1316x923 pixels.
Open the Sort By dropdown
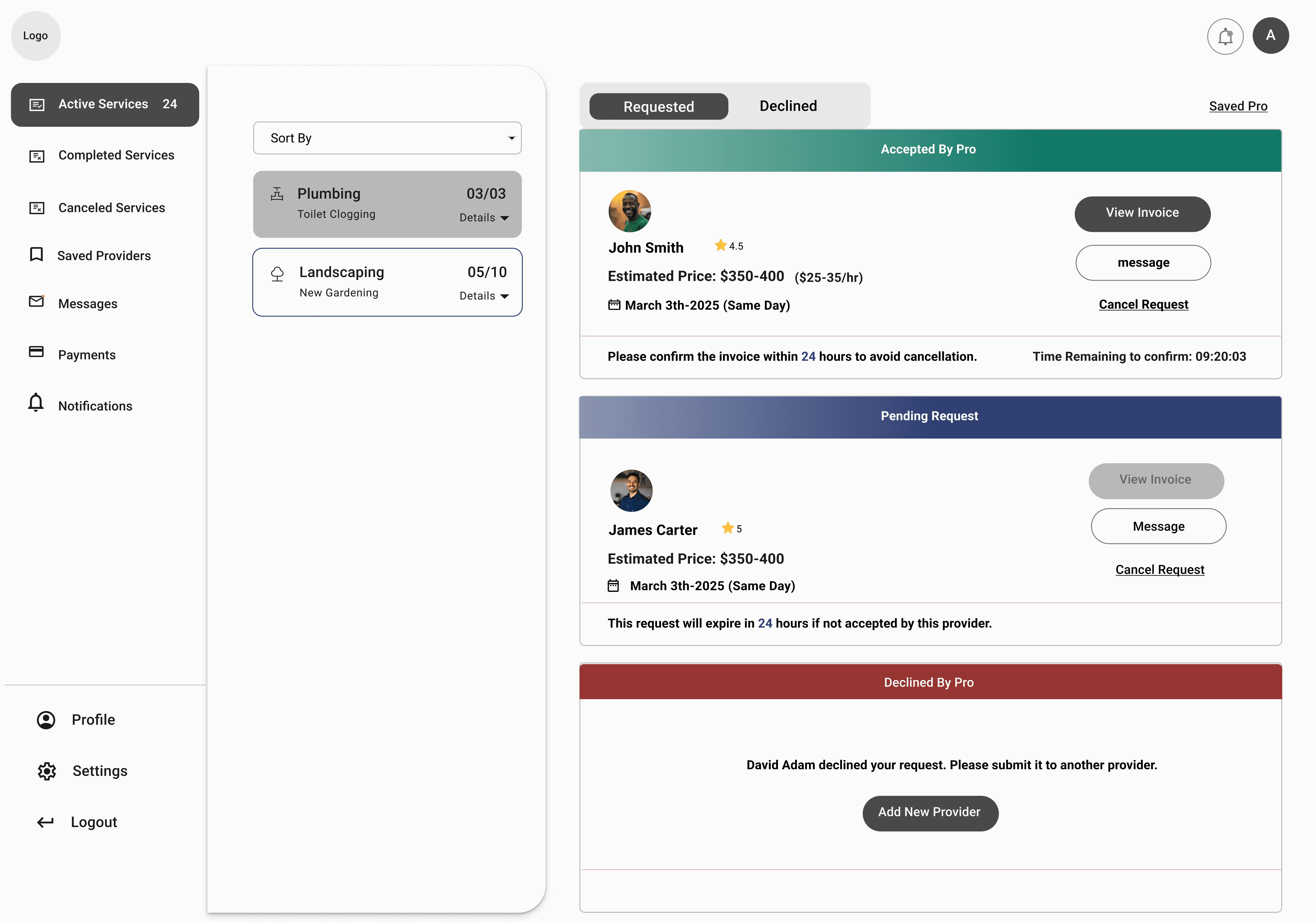pyautogui.click(x=387, y=138)
